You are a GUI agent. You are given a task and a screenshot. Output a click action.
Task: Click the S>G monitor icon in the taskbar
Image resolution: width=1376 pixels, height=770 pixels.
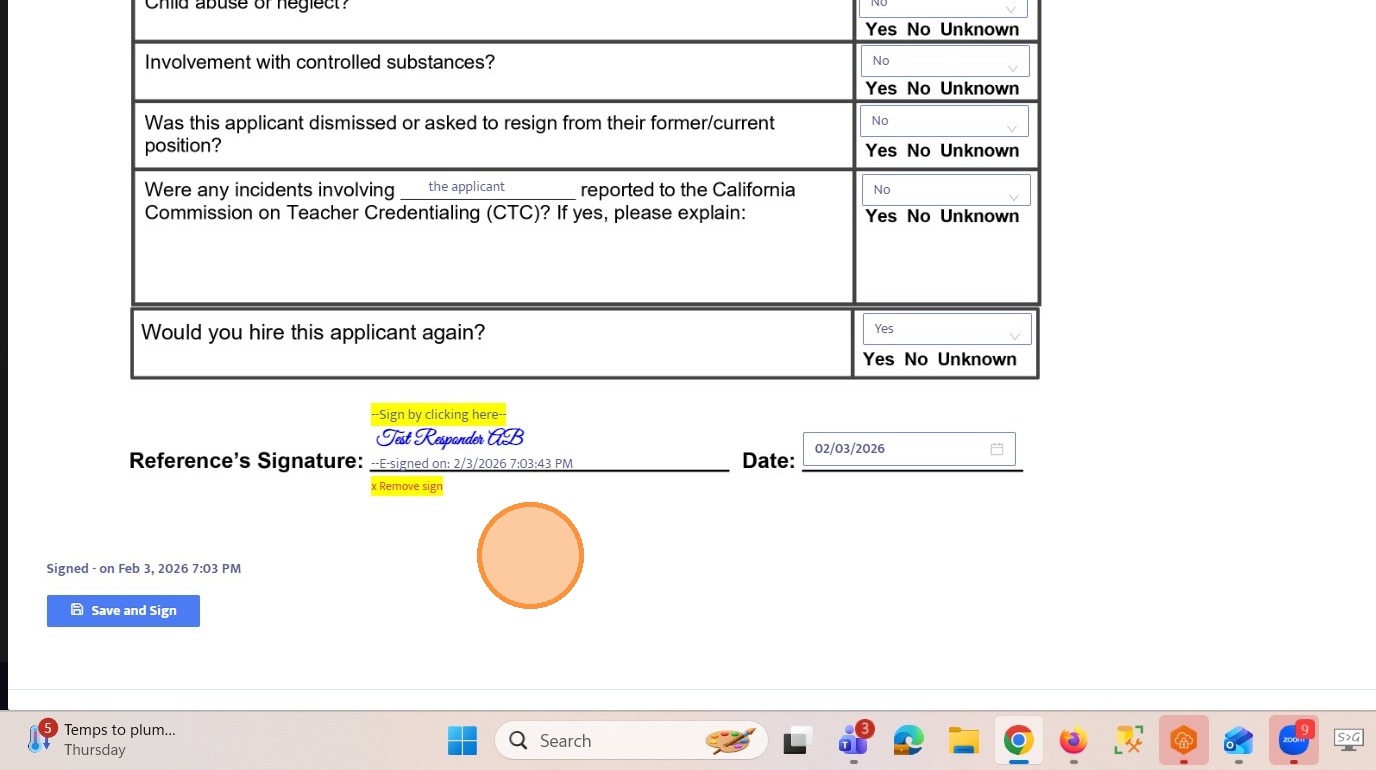click(x=1348, y=739)
